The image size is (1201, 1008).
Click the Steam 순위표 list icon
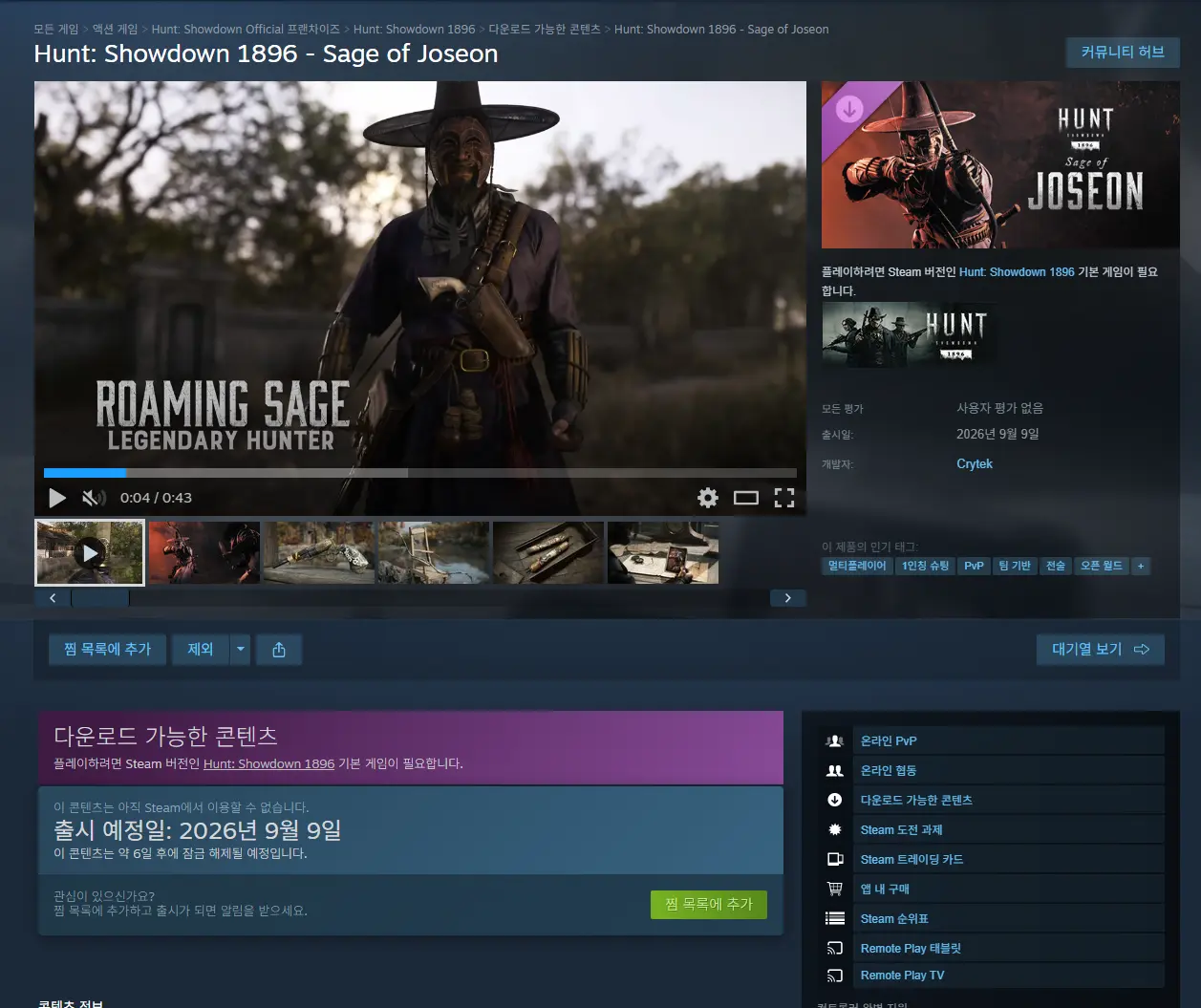[835, 918]
